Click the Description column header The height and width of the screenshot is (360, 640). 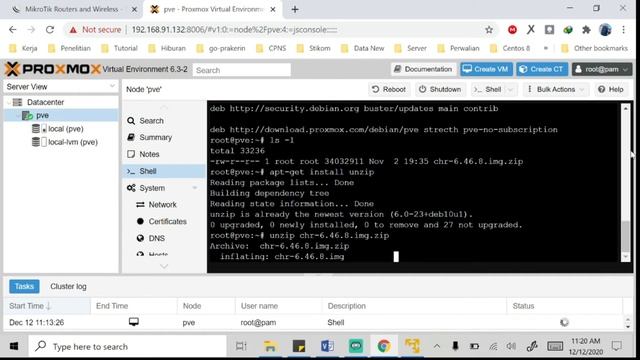coord(414,306)
